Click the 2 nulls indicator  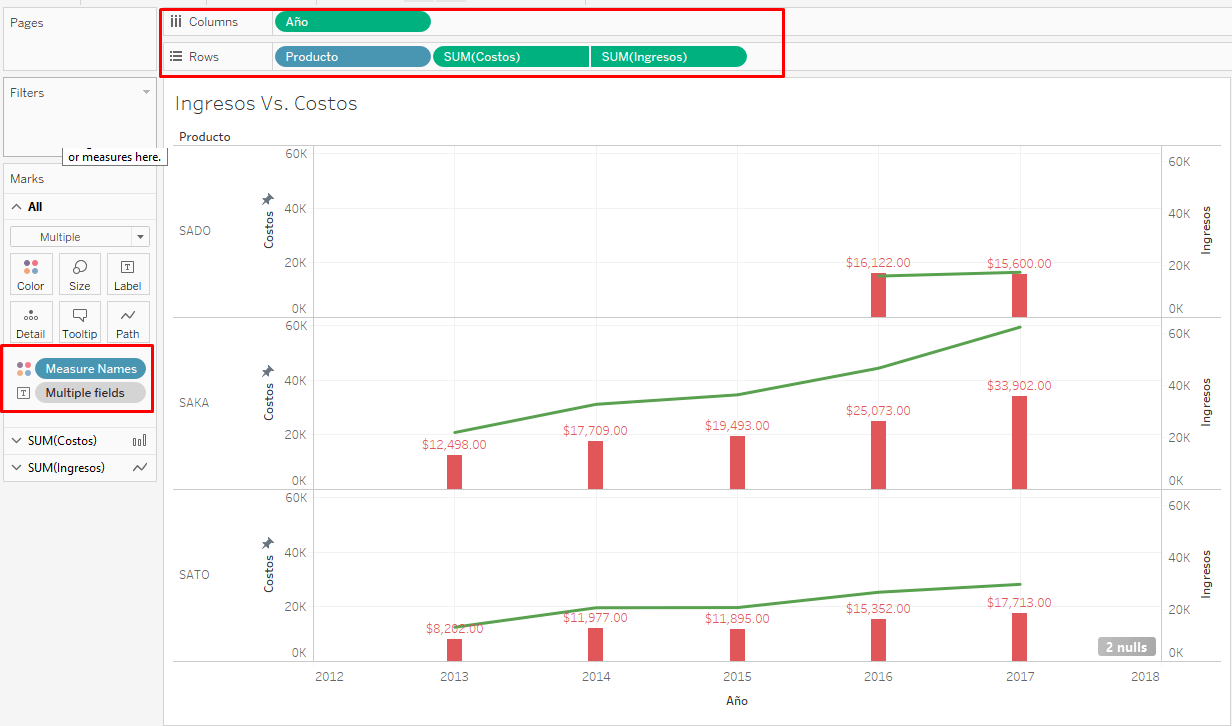pyautogui.click(x=1126, y=647)
